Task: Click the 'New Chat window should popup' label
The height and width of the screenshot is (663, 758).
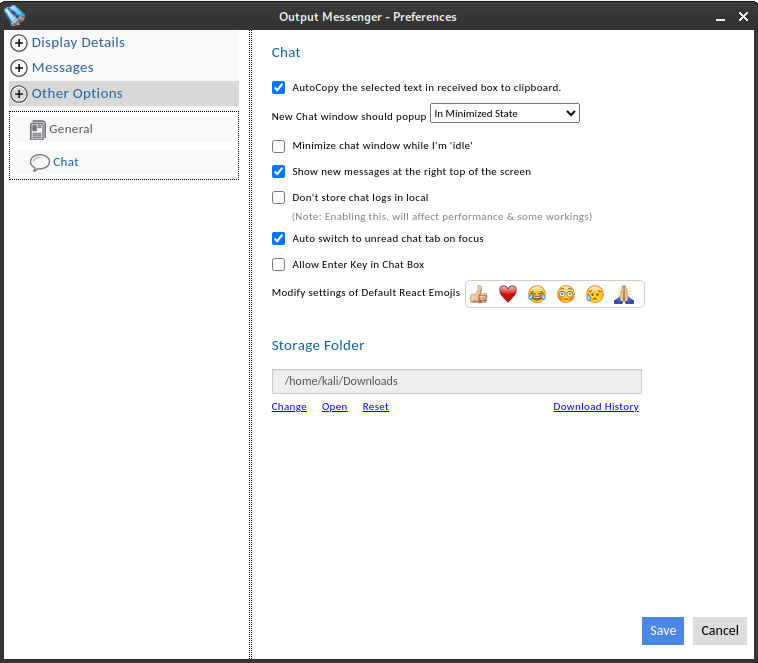Action: click(349, 117)
